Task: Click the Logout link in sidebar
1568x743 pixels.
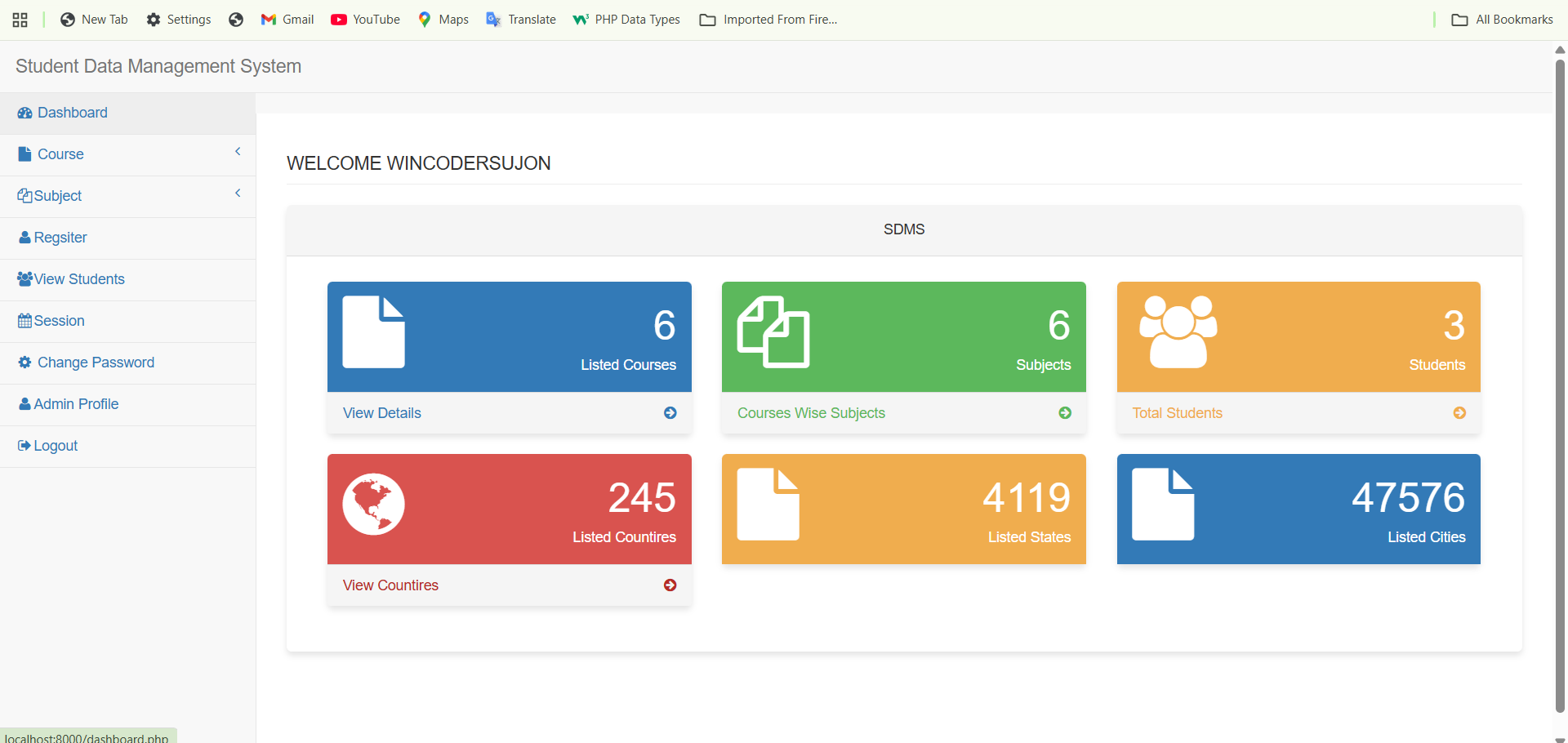Action: [56, 446]
